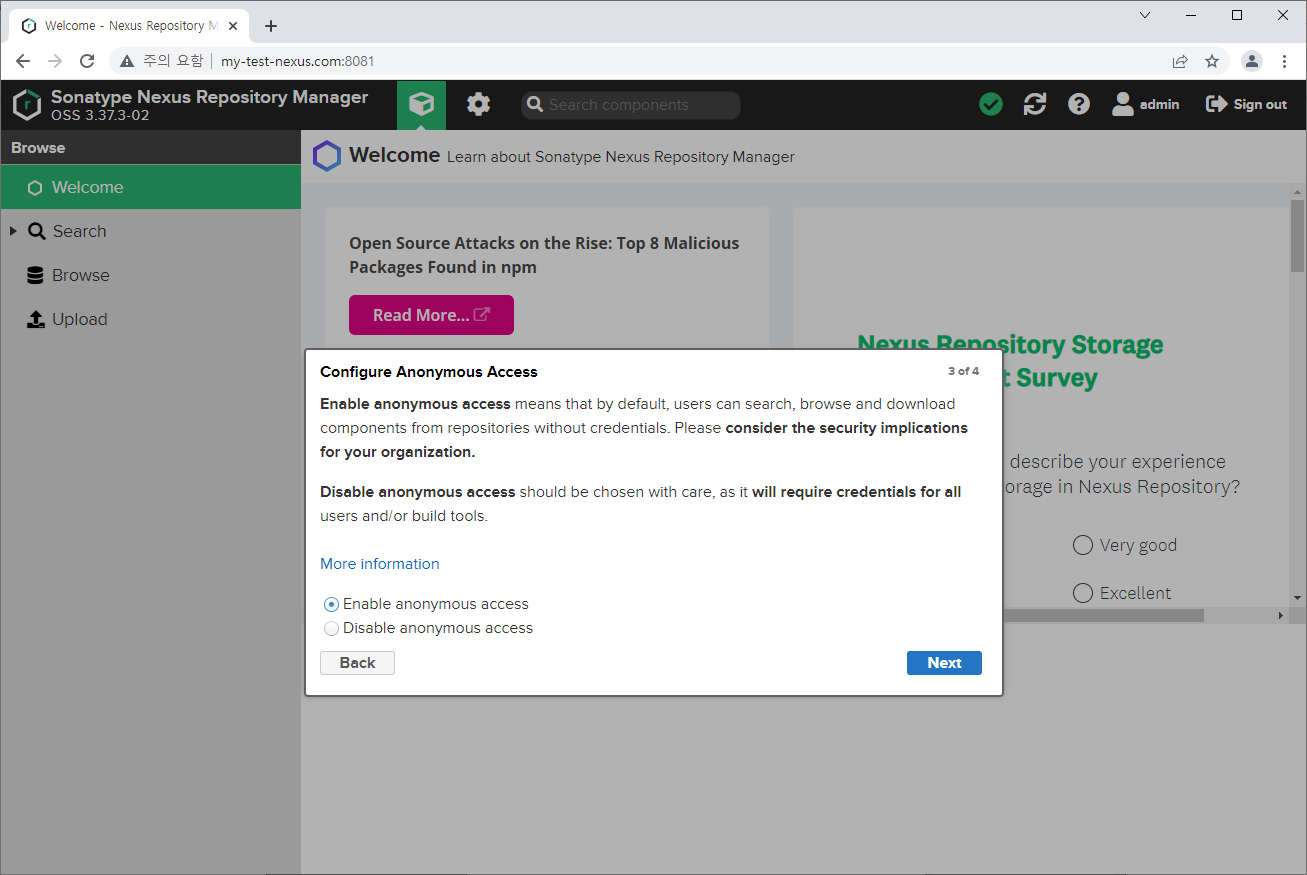Click the Back button in dialog

point(357,663)
